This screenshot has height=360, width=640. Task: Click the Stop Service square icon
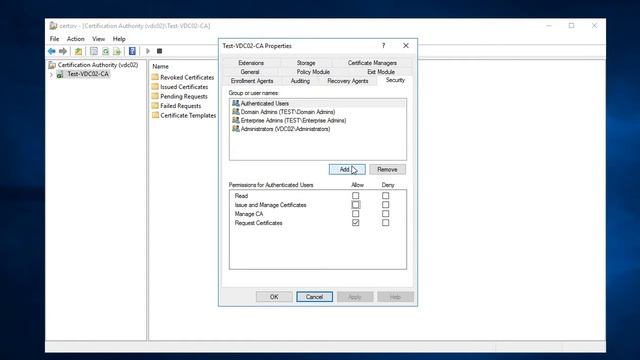click(160, 51)
